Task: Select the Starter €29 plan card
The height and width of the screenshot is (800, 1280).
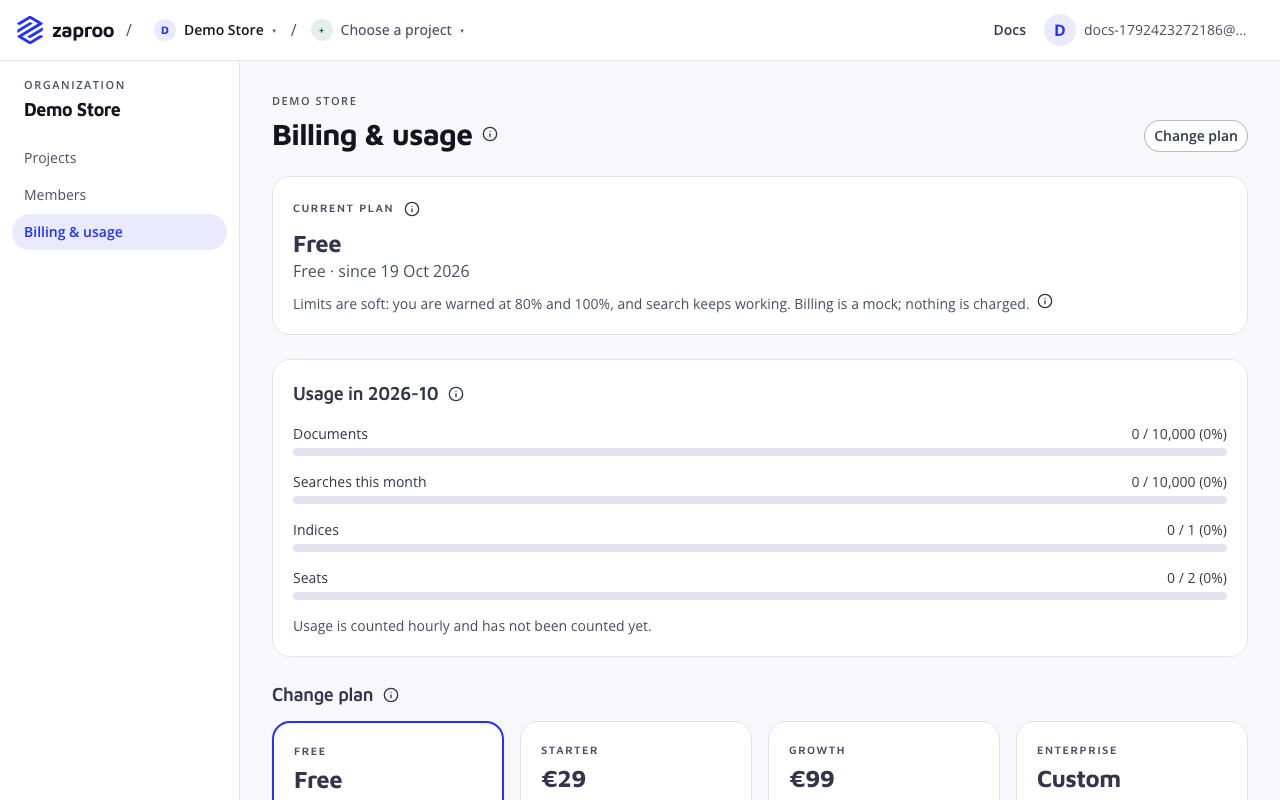Action: 636,761
